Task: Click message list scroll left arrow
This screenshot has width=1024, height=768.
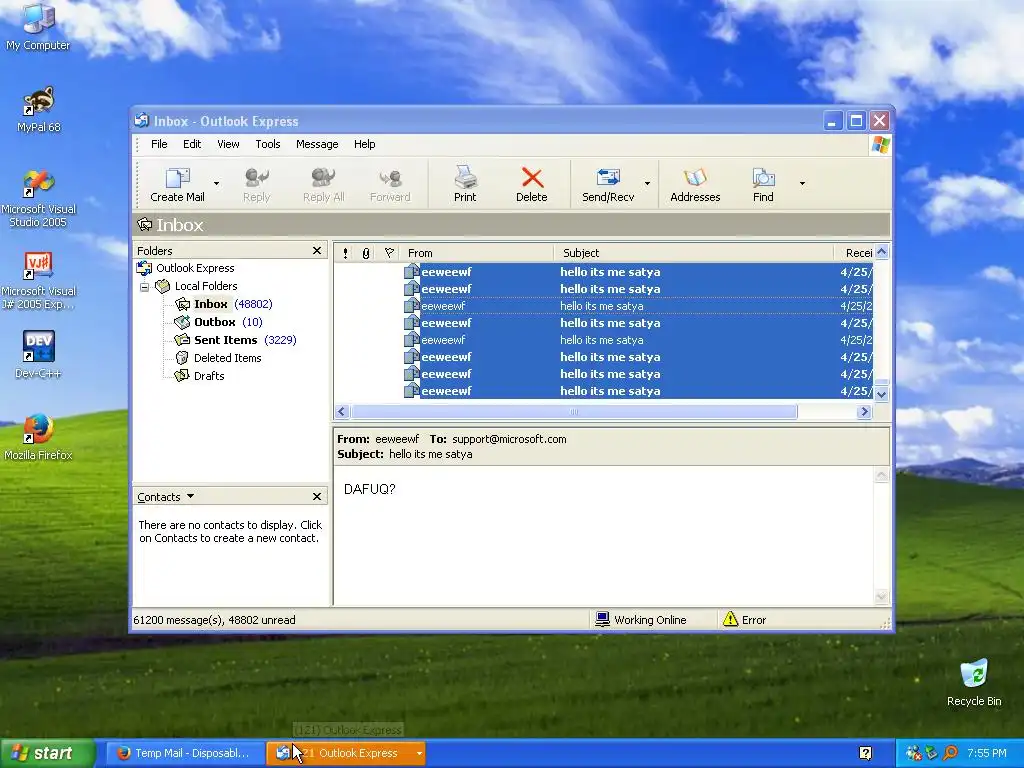Action: 341,411
